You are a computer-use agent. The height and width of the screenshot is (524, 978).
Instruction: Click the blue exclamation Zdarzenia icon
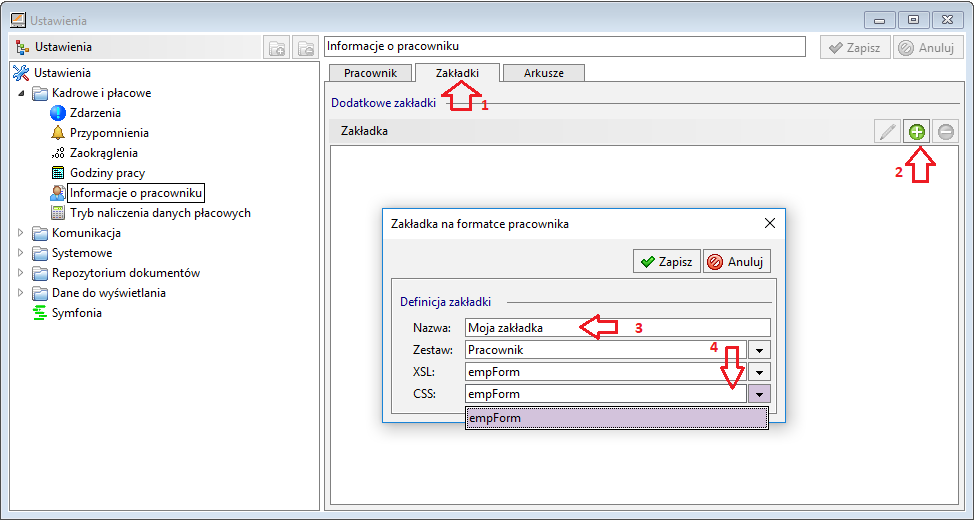57,113
